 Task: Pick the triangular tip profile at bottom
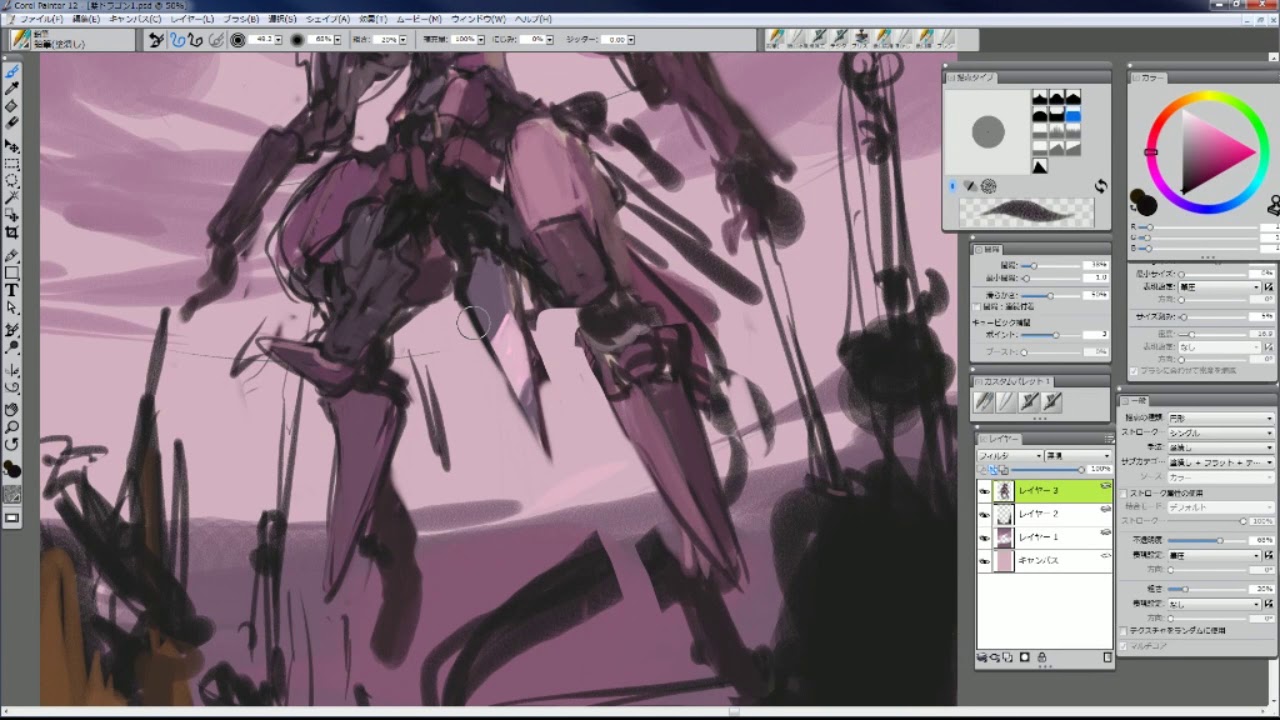click(x=1040, y=167)
